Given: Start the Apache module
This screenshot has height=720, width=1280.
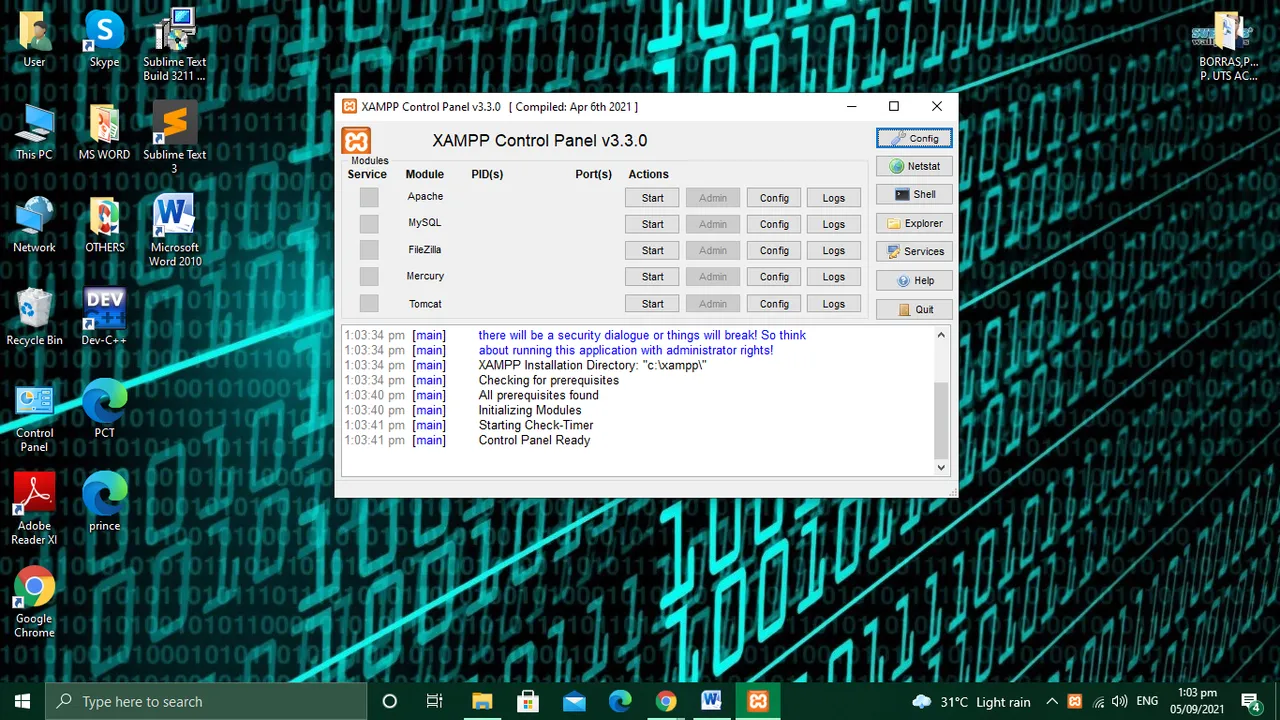Looking at the screenshot, I should click(x=653, y=198).
